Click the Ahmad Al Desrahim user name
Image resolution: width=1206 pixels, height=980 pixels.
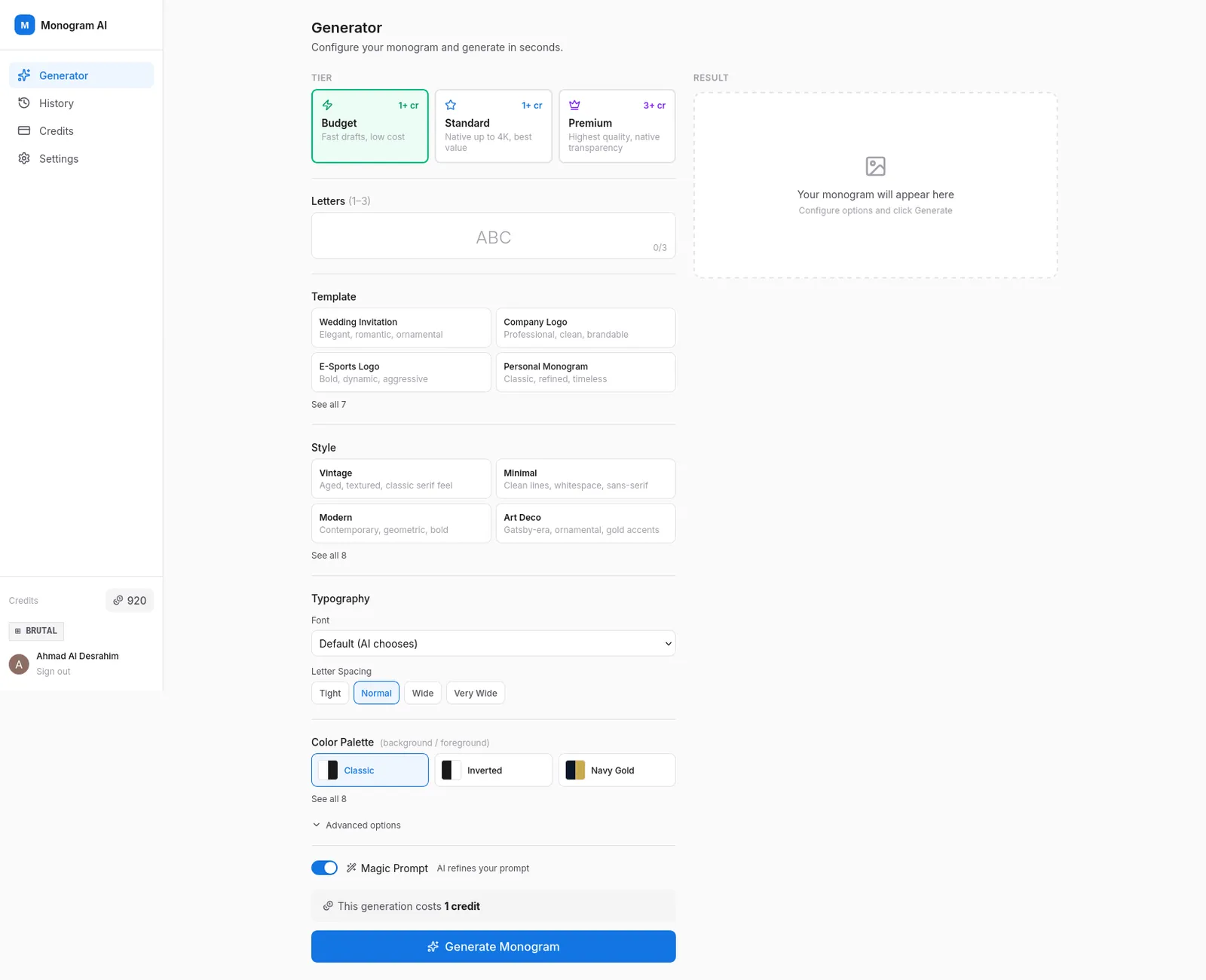pyautogui.click(x=78, y=656)
